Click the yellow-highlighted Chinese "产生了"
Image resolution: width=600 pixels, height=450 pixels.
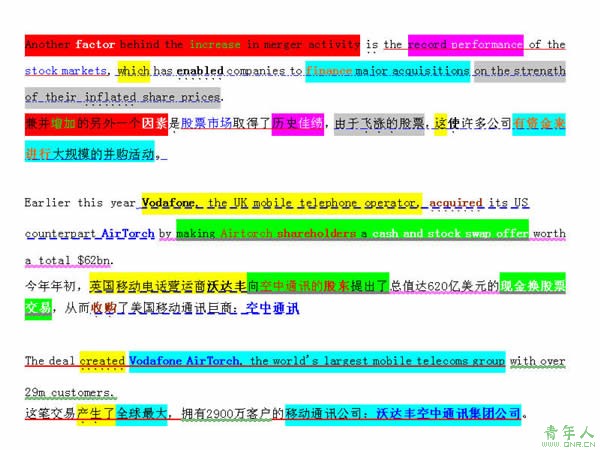click(x=96, y=413)
